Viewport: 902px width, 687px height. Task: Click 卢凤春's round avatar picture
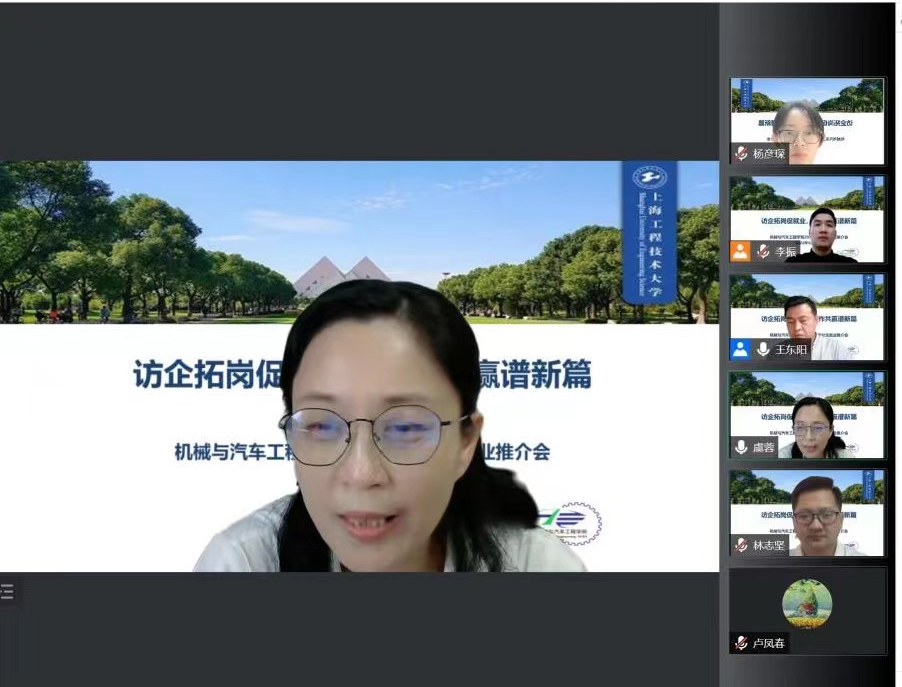(807, 604)
